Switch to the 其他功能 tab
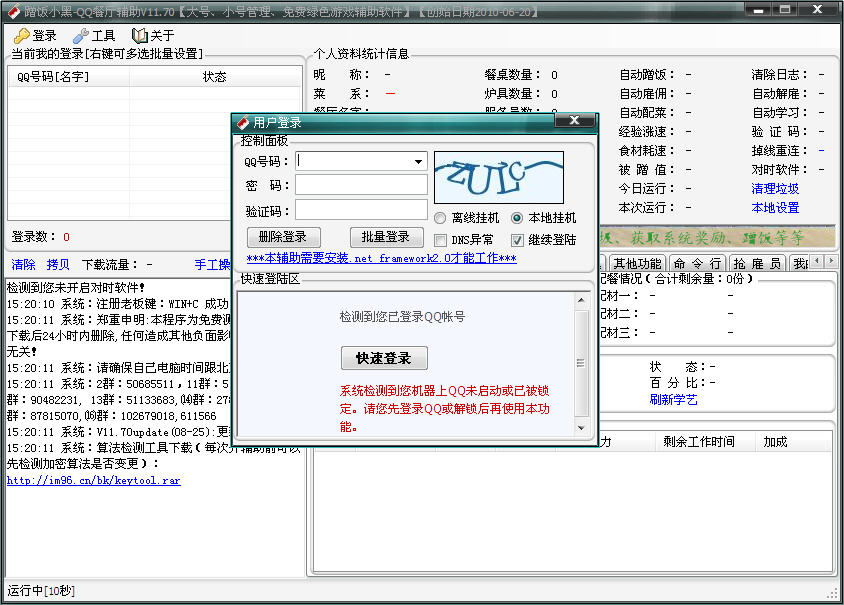 (x=637, y=264)
